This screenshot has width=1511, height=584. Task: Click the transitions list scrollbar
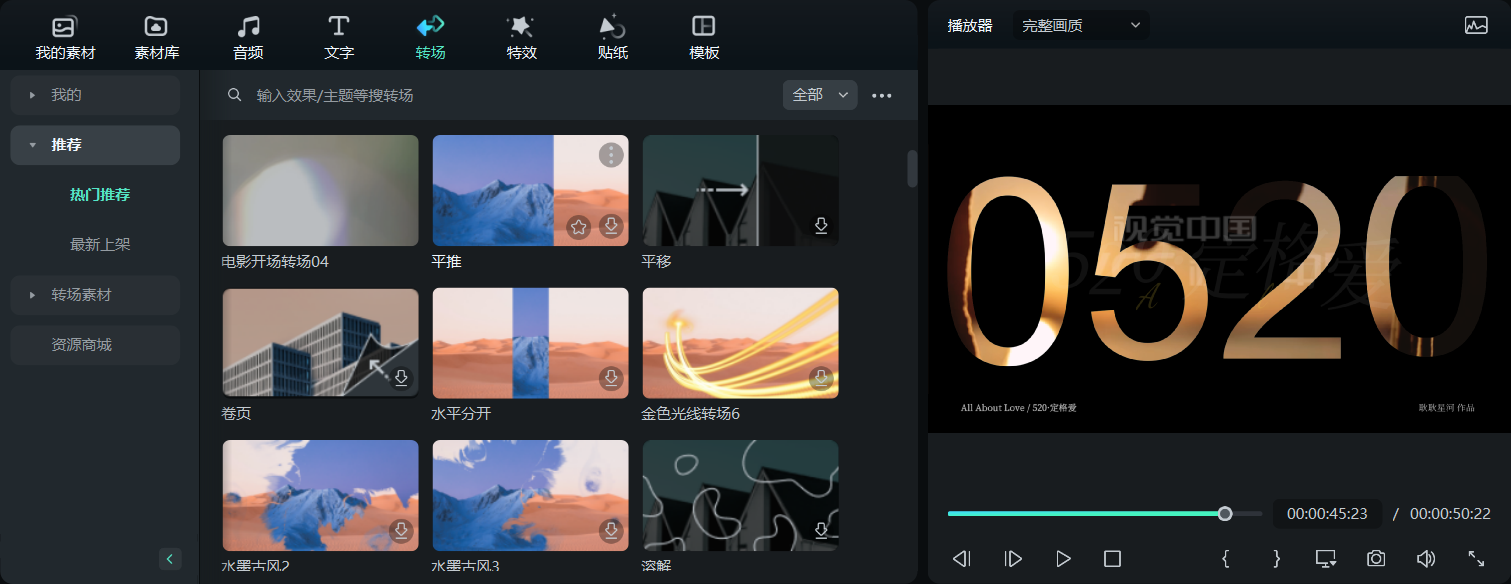912,168
